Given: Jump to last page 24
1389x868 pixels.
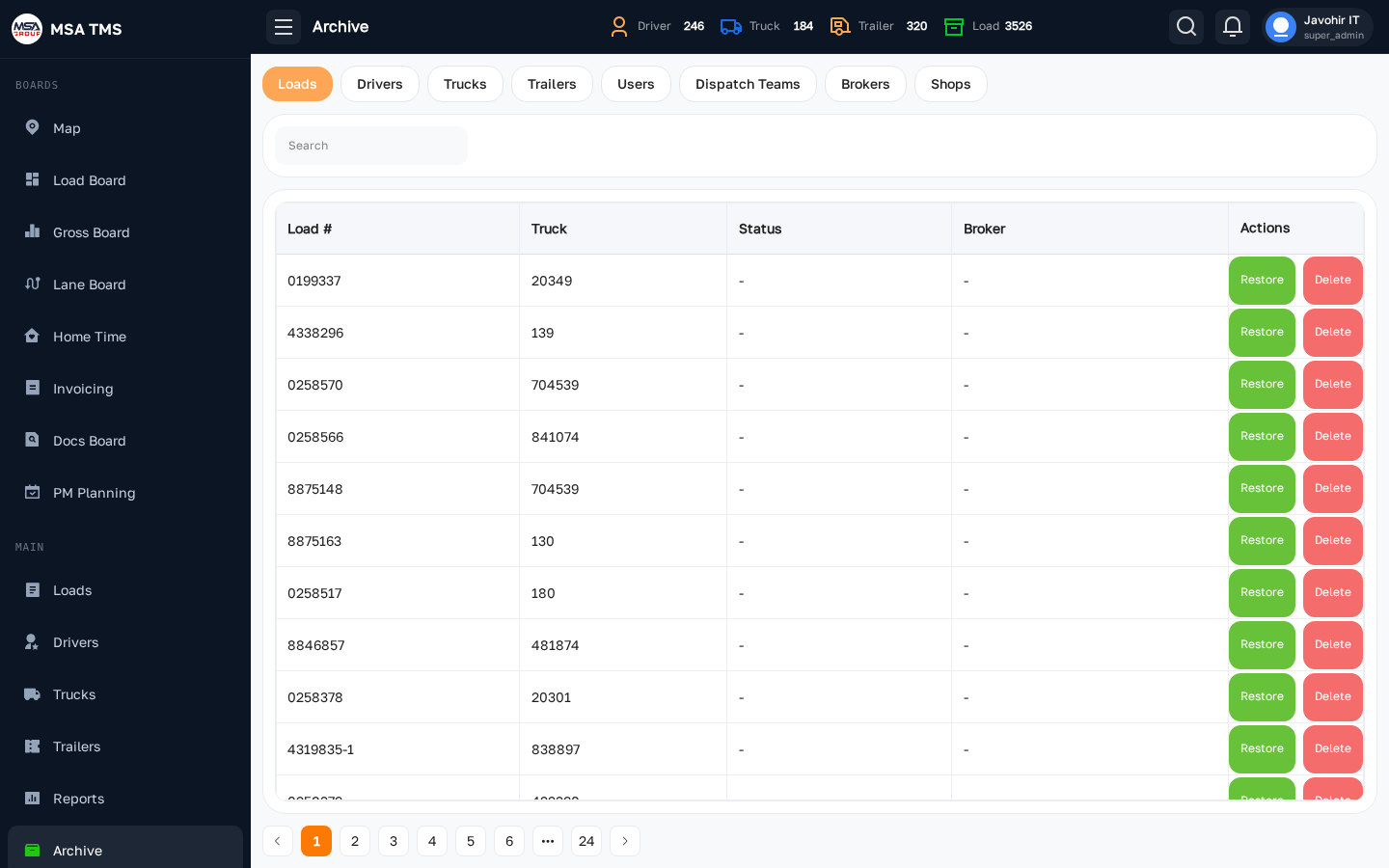Looking at the screenshot, I should (x=586, y=841).
